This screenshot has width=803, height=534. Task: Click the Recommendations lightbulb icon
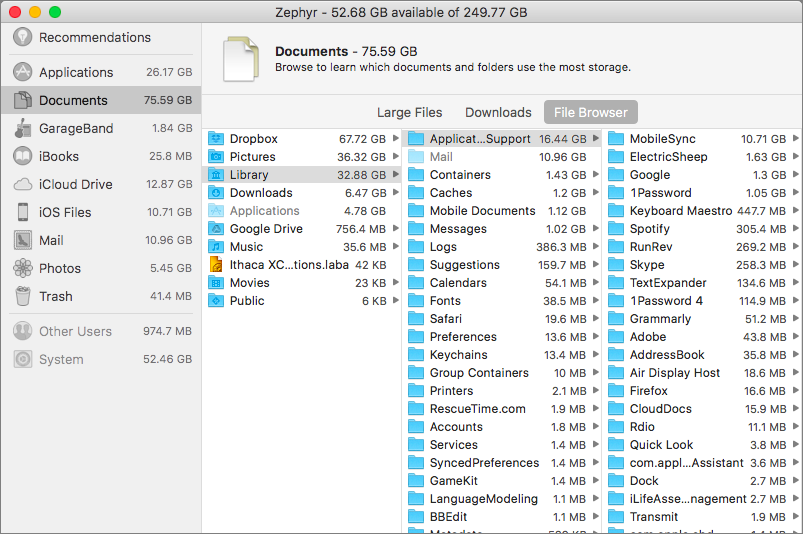tap(22, 37)
